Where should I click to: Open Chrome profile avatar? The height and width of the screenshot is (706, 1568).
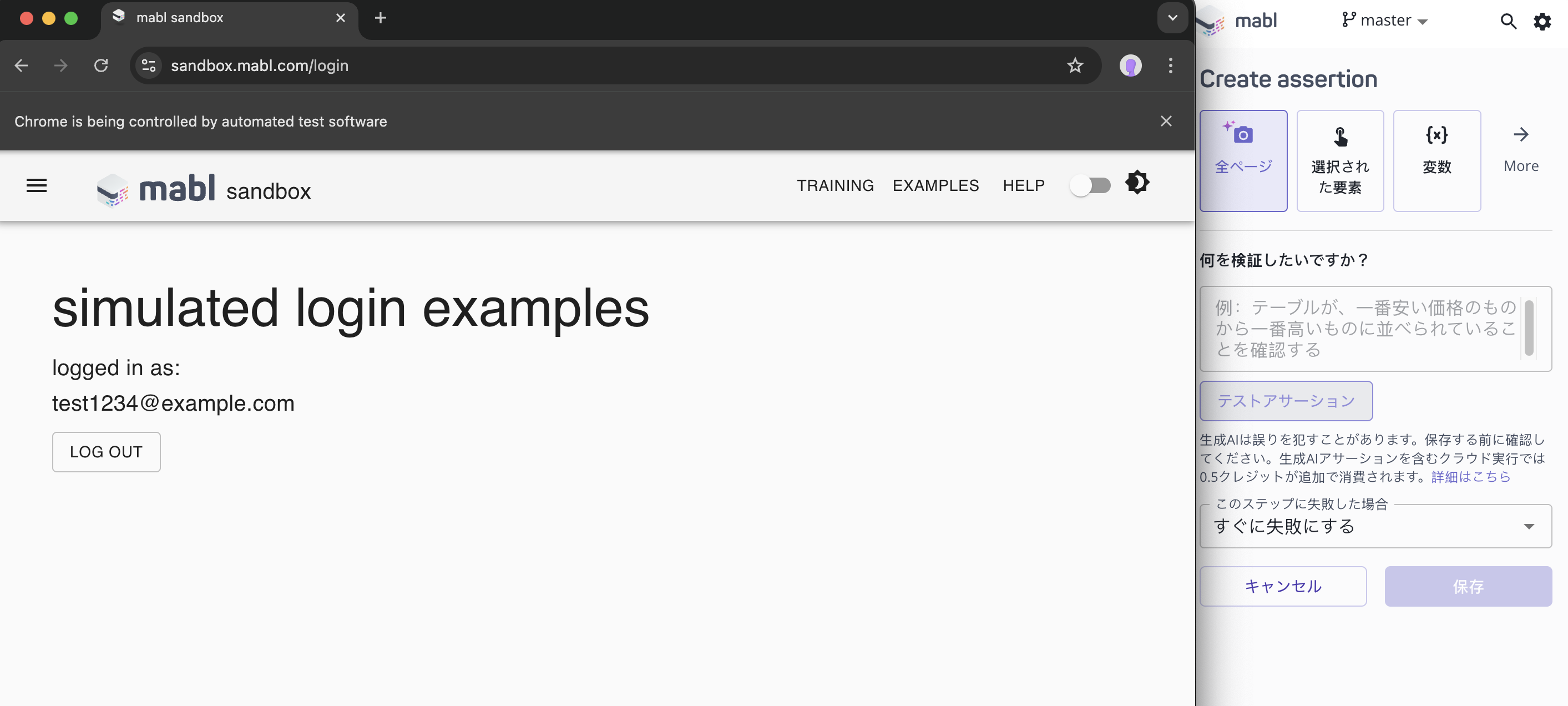point(1130,66)
